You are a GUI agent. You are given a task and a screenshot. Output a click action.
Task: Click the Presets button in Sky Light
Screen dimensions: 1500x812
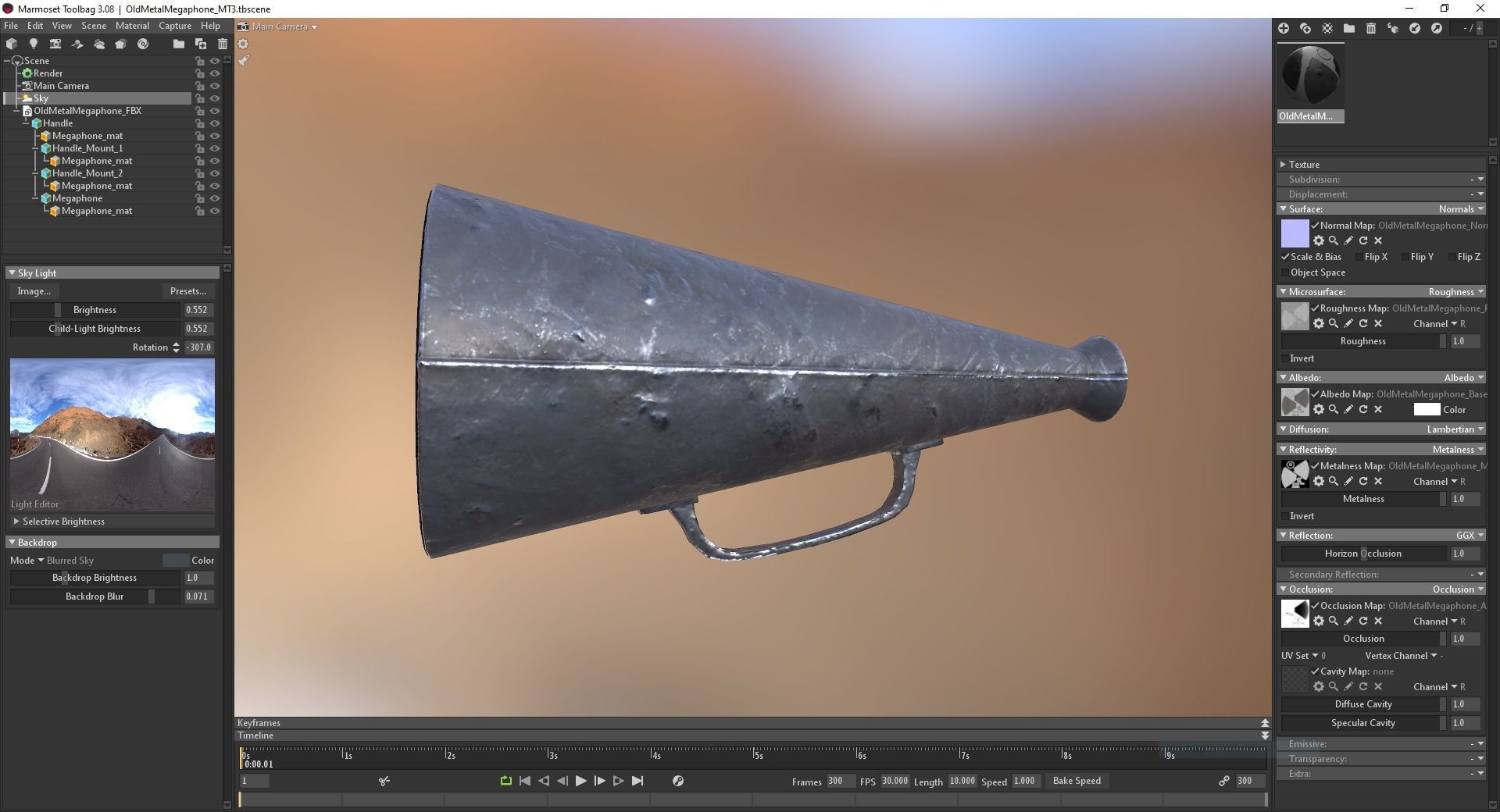click(187, 290)
